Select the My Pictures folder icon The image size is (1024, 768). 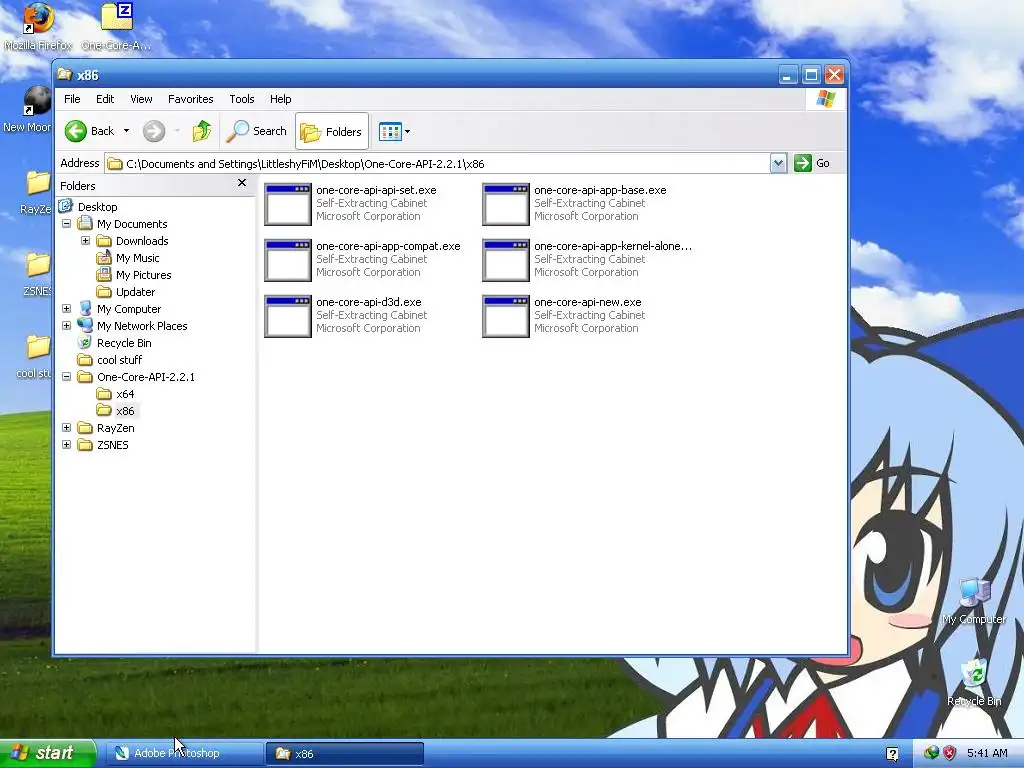[x=104, y=274]
